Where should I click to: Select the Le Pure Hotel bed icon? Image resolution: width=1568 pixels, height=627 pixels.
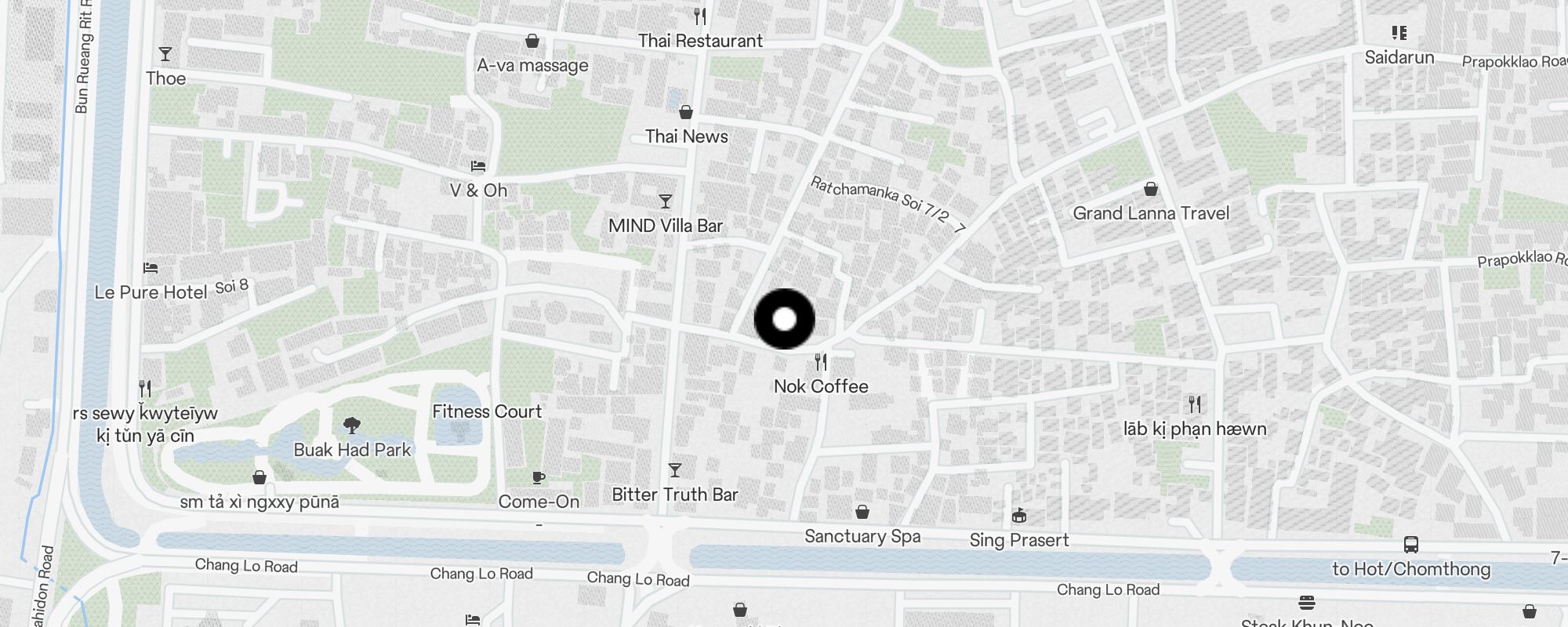tap(151, 268)
